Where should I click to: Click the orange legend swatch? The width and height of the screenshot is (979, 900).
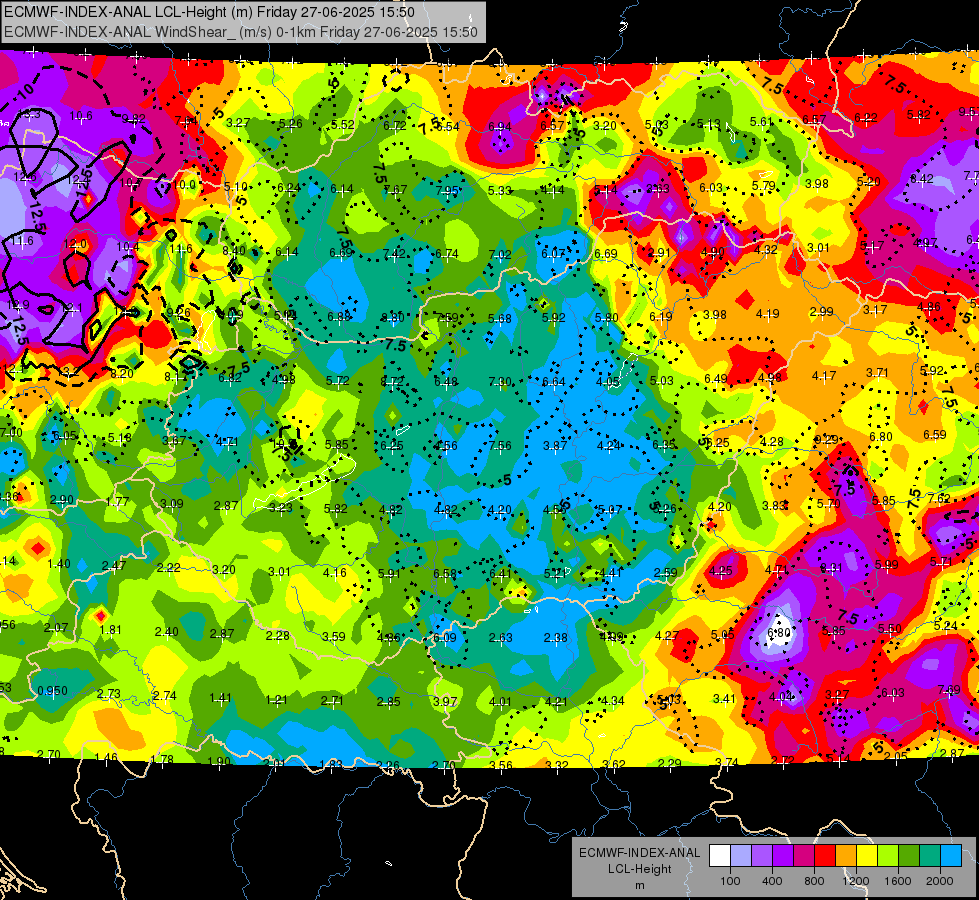click(x=845, y=856)
